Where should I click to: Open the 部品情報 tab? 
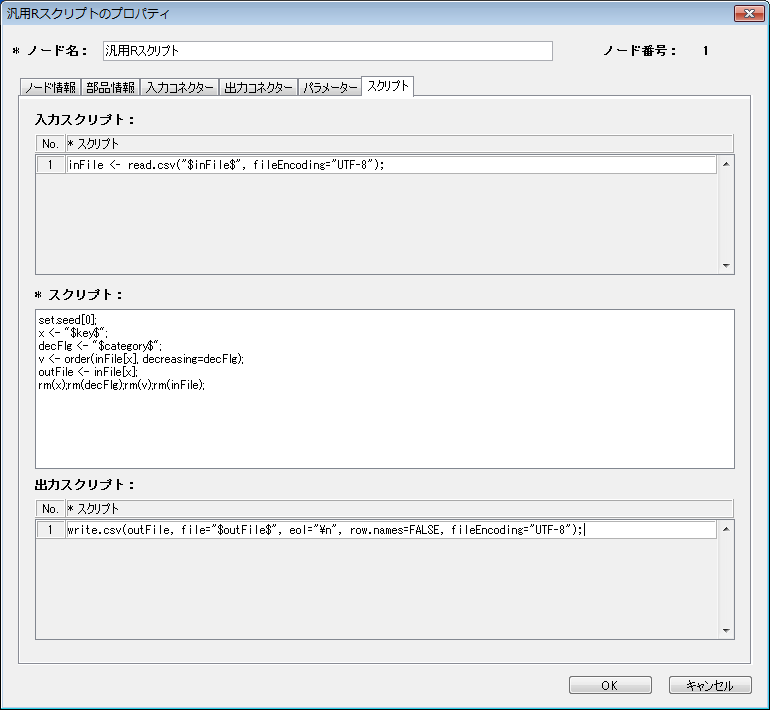click(x=110, y=88)
